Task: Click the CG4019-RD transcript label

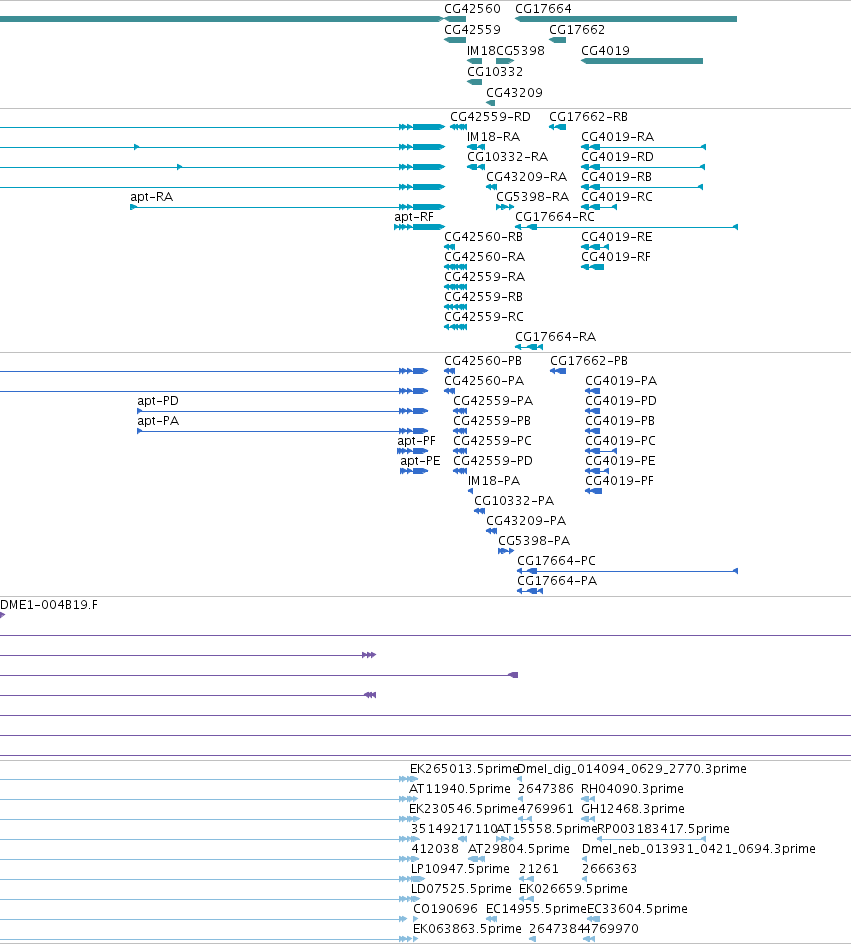Action: 617,157
